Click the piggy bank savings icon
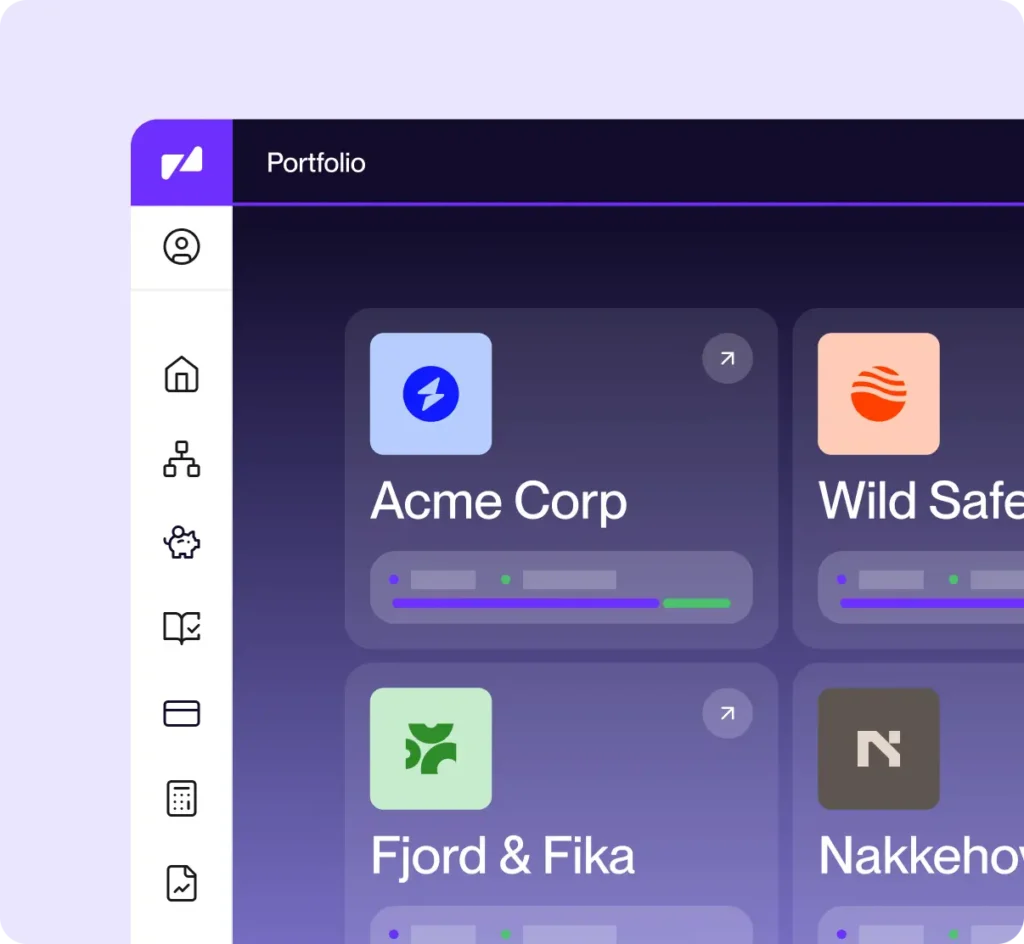Image resolution: width=1024 pixels, height=944 pixels. pos(181,543)
